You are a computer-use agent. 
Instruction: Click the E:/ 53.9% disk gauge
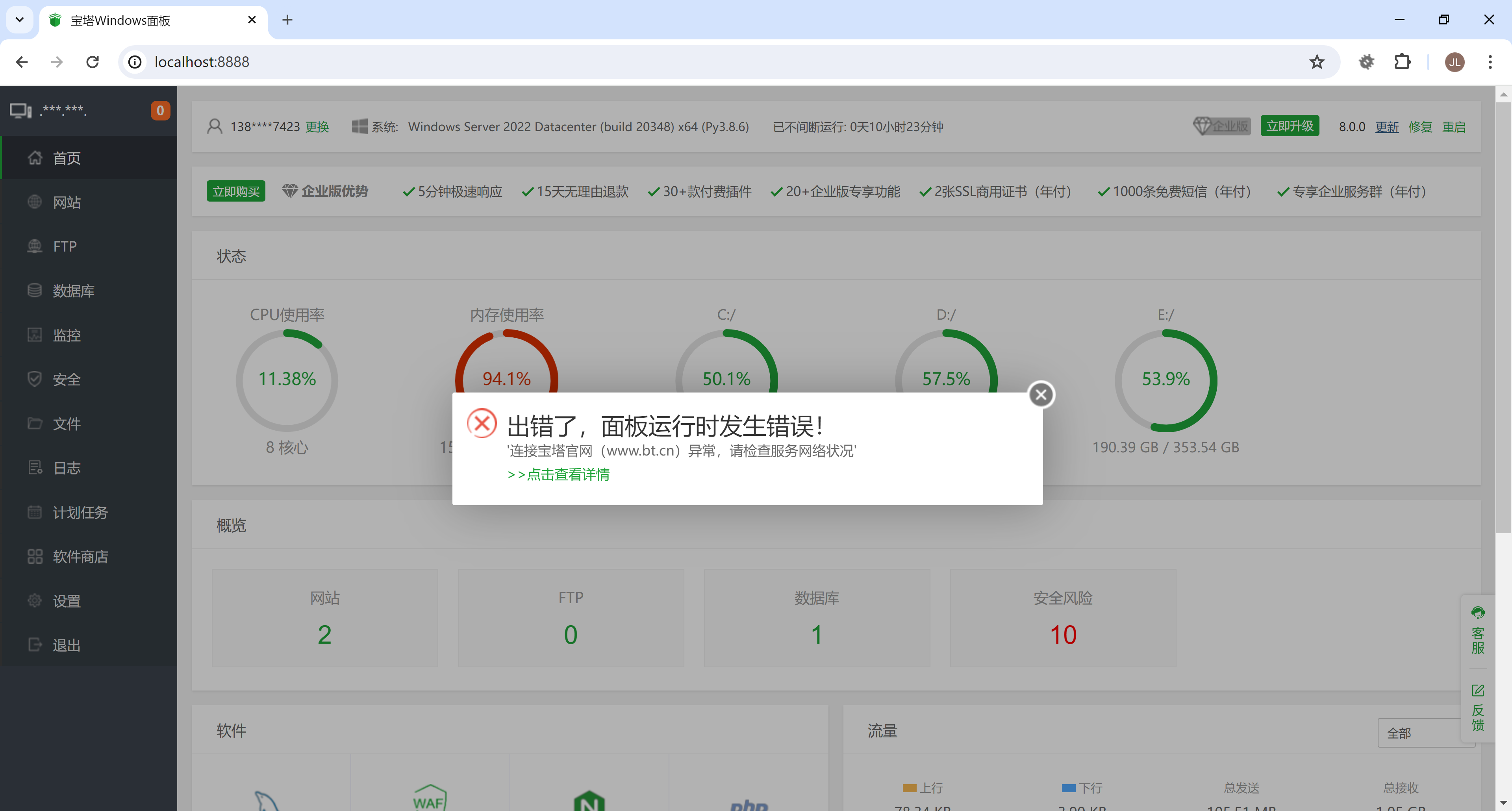[1165, 380]
